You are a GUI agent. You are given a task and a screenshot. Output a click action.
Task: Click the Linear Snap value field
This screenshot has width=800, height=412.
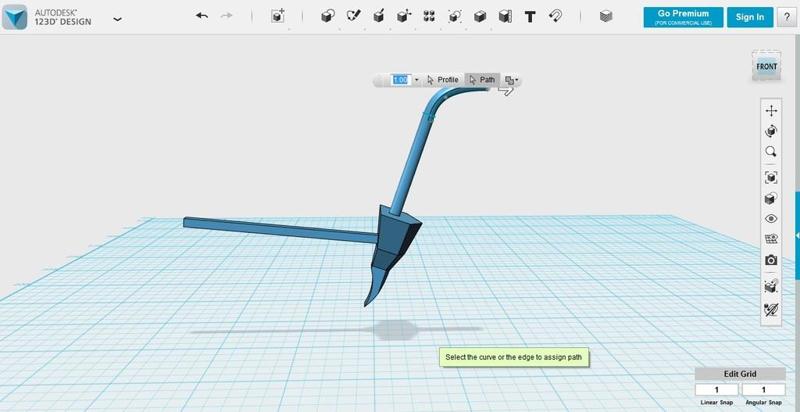tap(717, 389)
